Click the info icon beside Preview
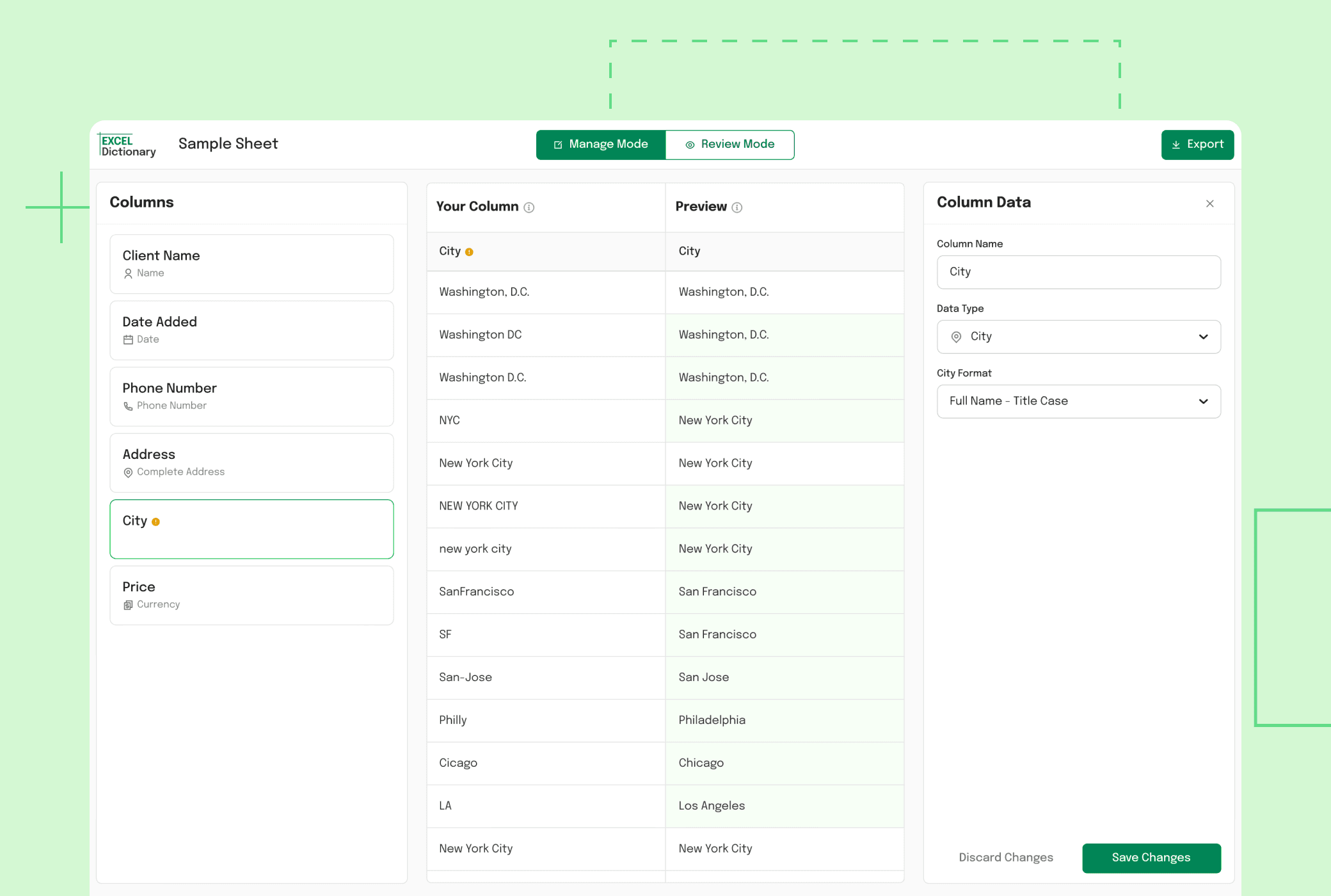The width and height of the screenshot is (1331, 896). (x=737, y=207)
